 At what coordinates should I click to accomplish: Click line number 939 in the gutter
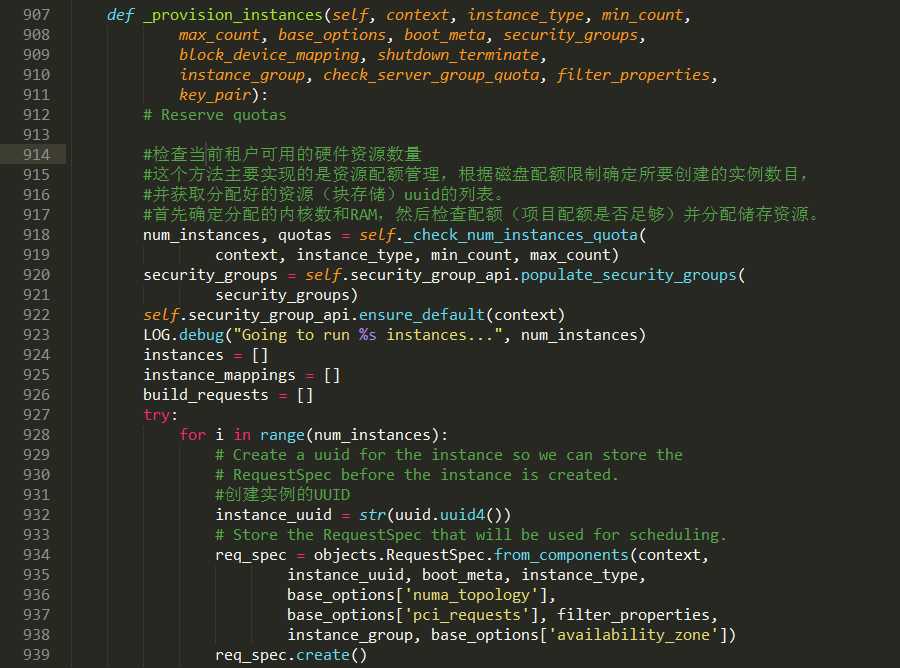click(x=36, y=655)
